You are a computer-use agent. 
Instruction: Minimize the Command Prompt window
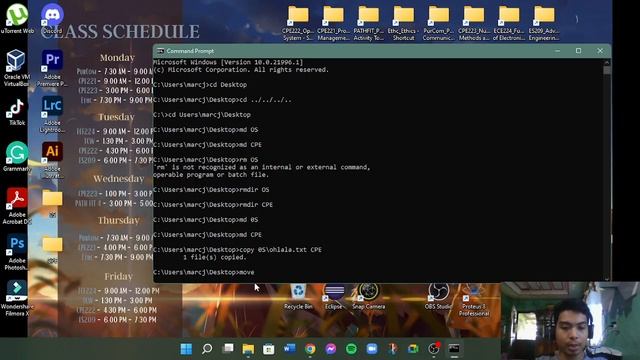pos(558,51)
